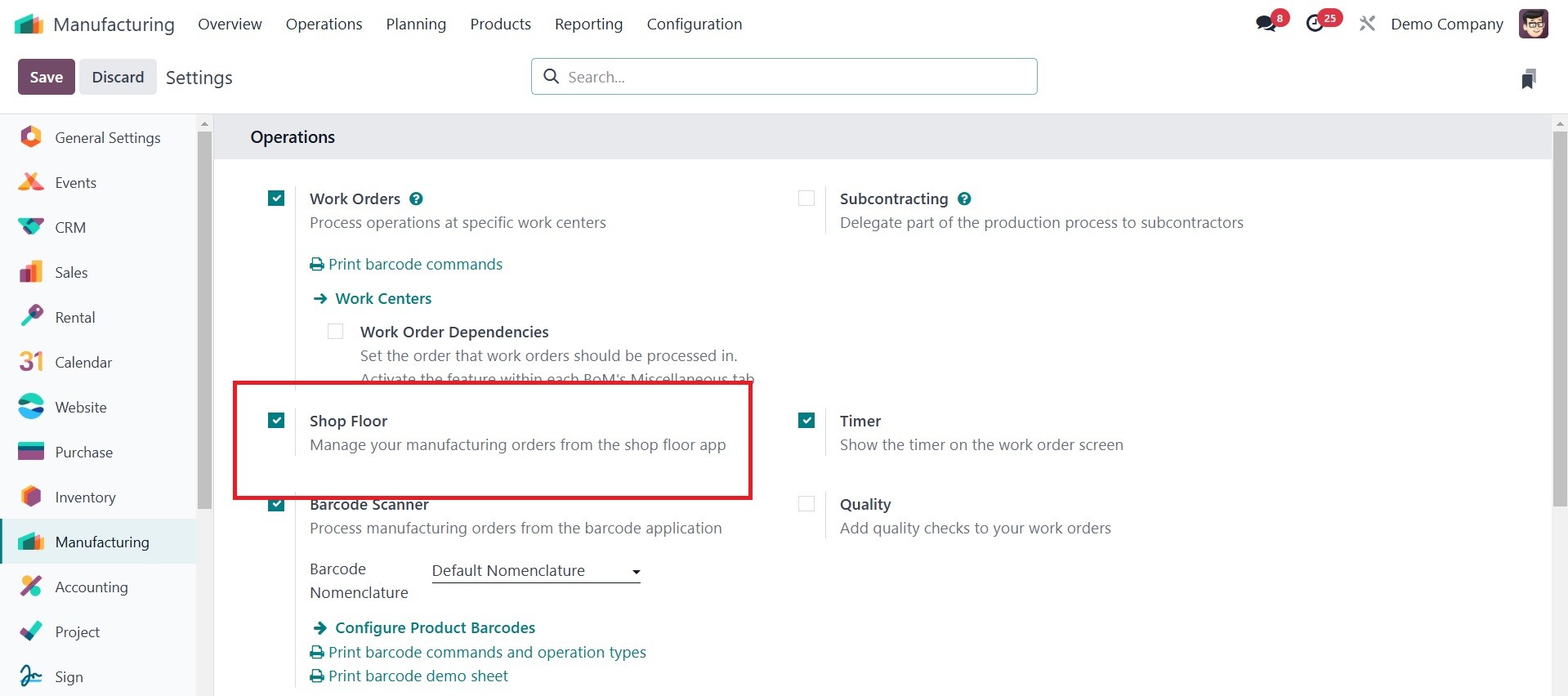Image resolution: width=1568 pixels, height=696 pixels.
Task: Open the Demo Company switcher
Action: pyautogui.click(x=1447, y=24)
